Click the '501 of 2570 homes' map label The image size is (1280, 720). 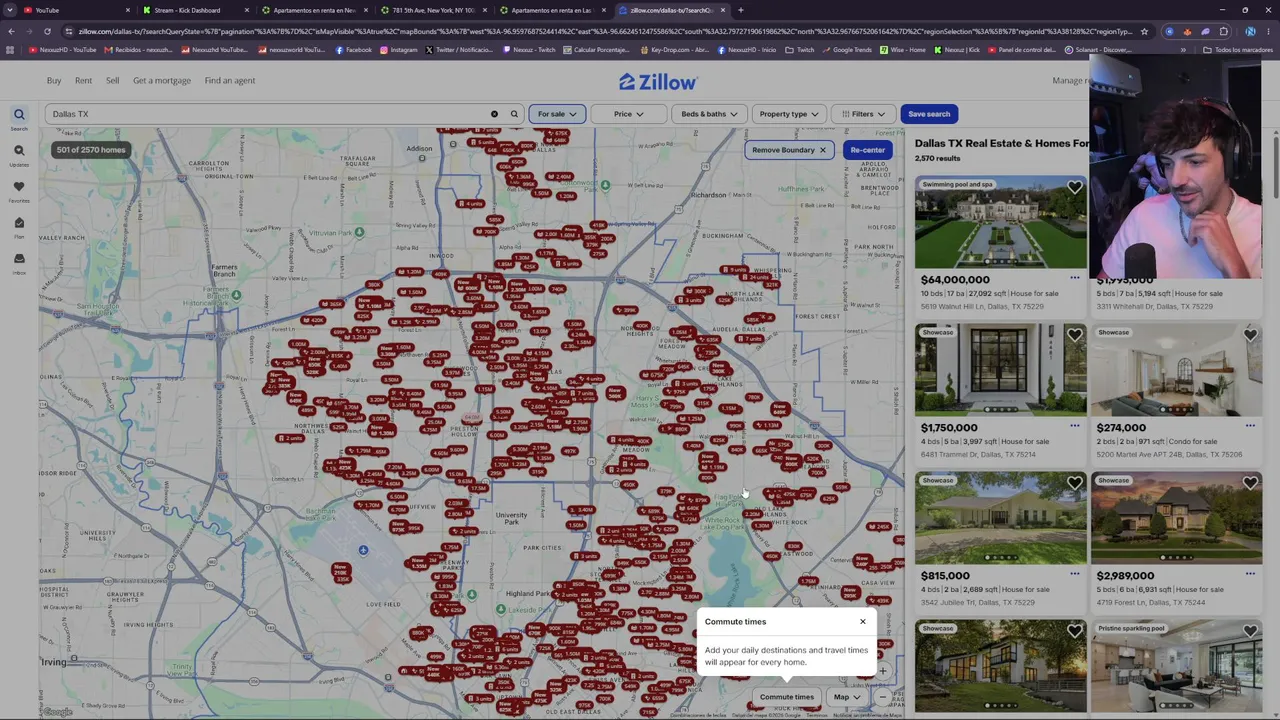[x=91, y=150]
